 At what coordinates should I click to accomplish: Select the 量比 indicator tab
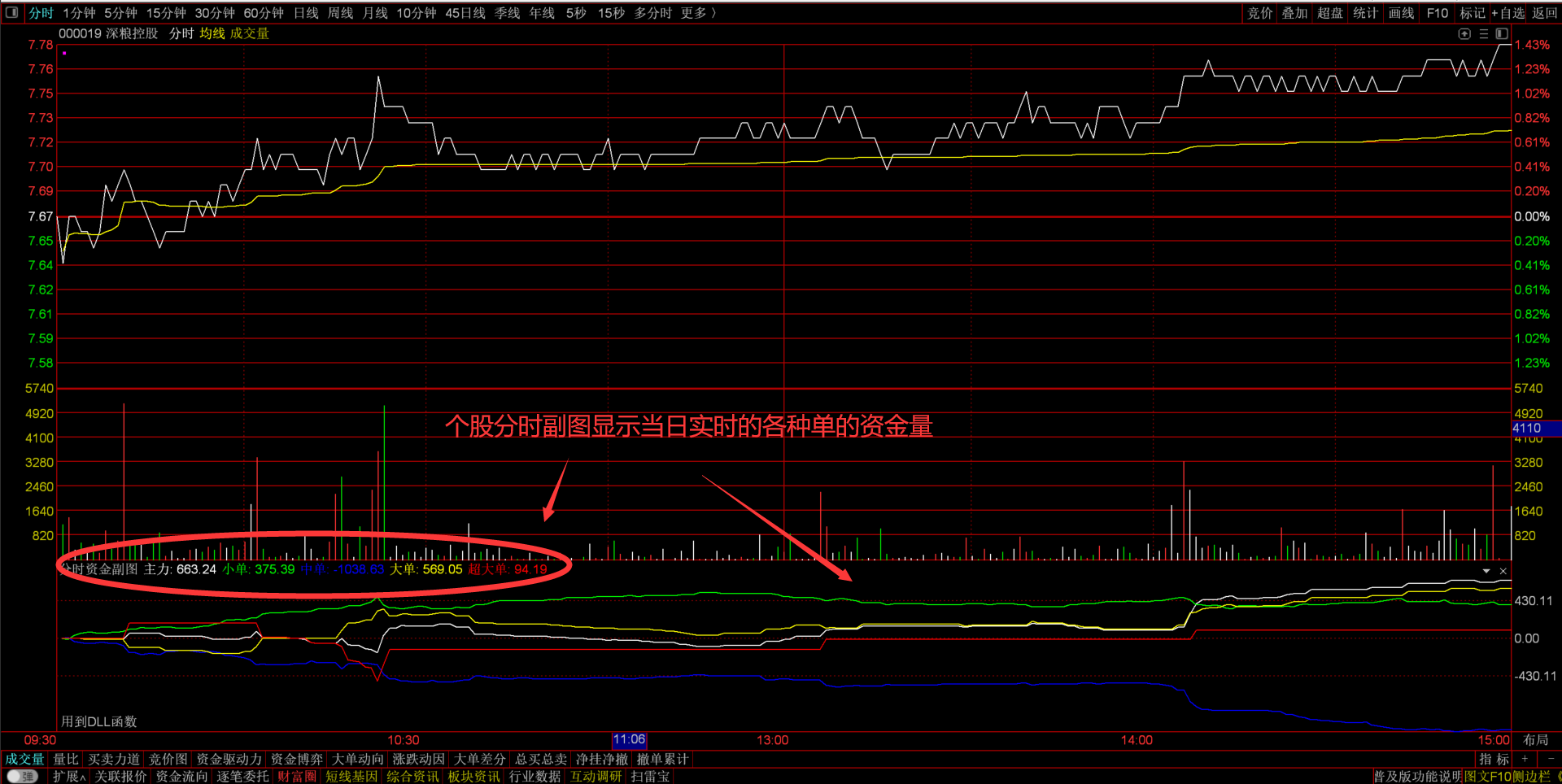[66, 759]
